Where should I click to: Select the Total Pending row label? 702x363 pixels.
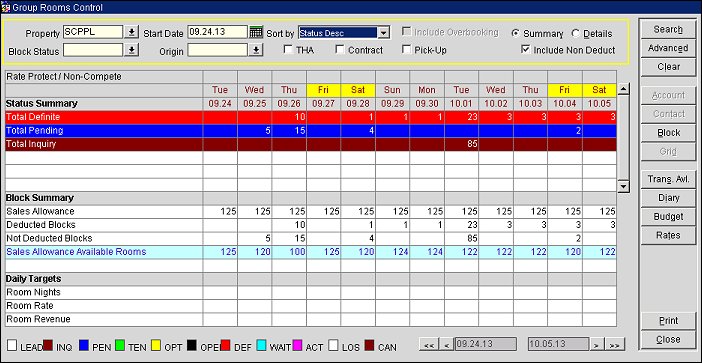[x=34, y=131]
